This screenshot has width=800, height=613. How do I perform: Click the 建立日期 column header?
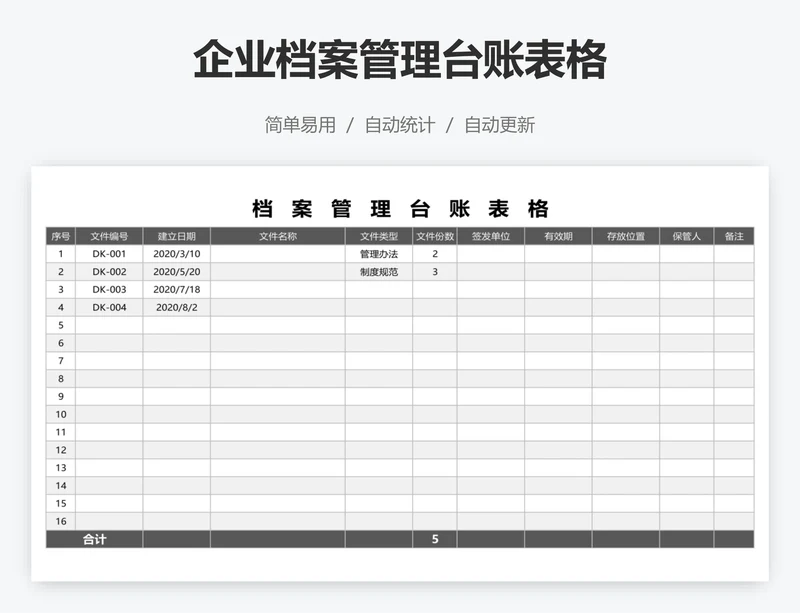[177, 236]
